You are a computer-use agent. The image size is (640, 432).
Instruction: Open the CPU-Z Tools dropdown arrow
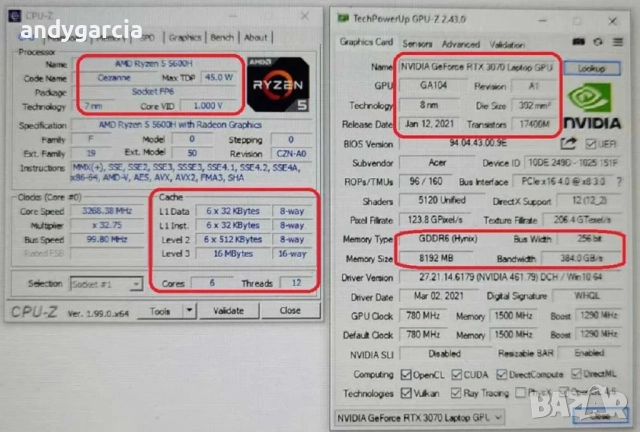pyautogui.click(x=189, y=310)
